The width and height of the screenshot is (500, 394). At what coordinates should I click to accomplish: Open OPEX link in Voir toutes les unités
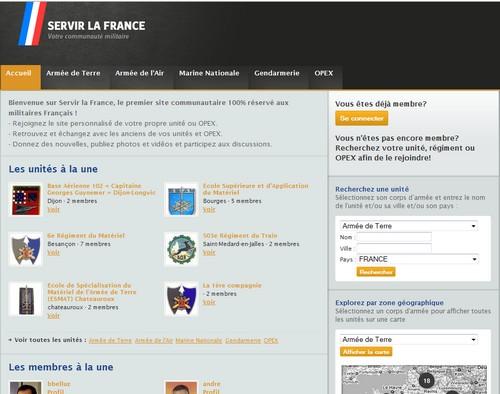pos(271,340)
